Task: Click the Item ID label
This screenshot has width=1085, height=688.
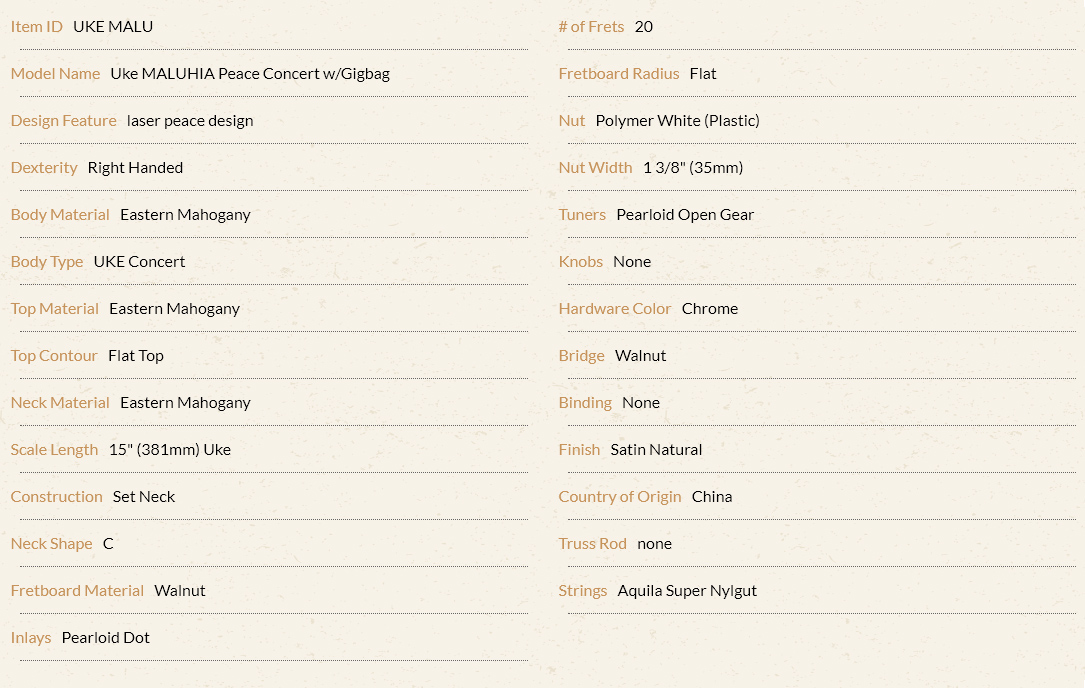Action: click(37, 27)
